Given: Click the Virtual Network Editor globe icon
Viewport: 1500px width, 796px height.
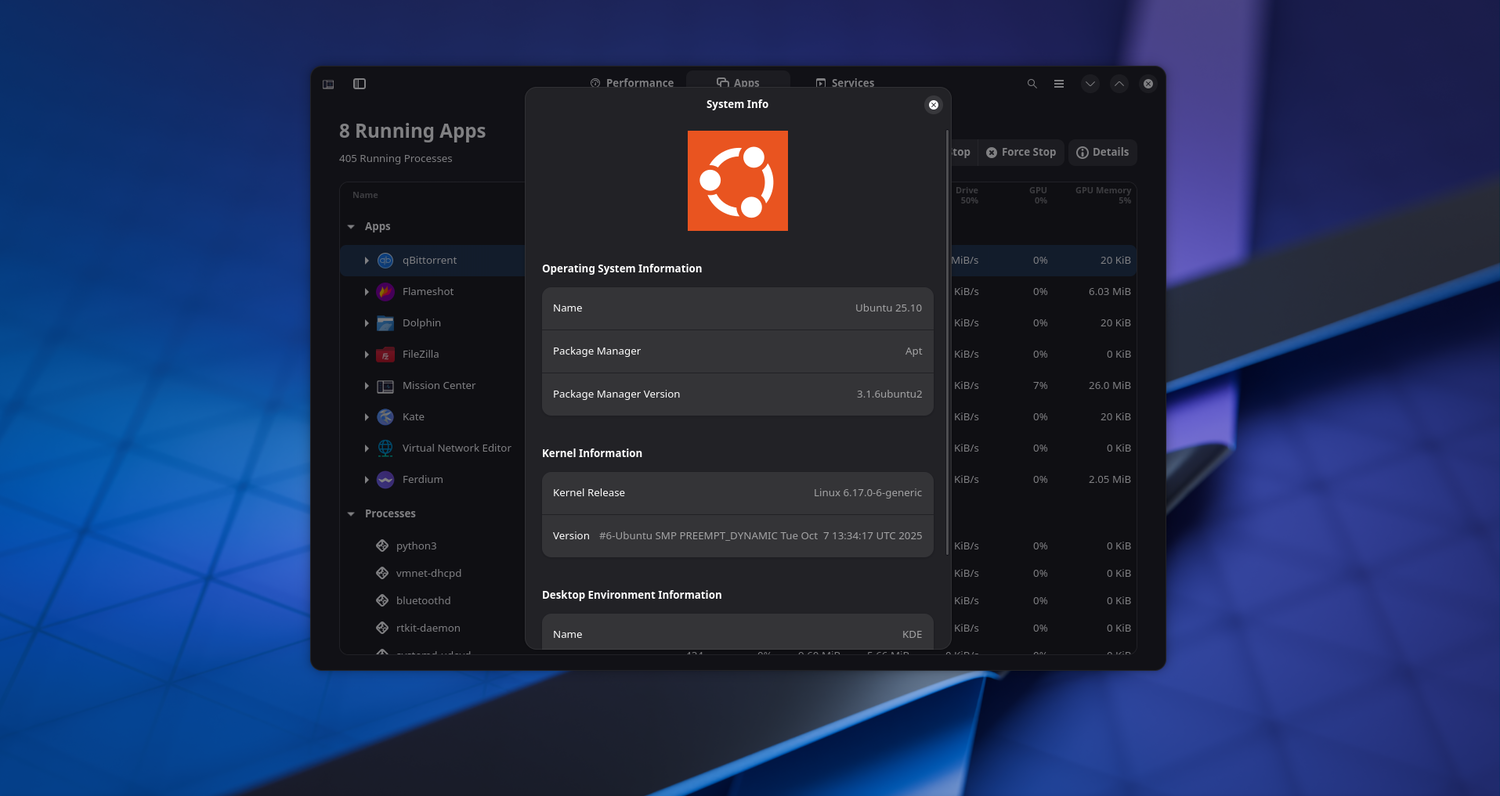Looking at the screenshot, I should (x=385, y=448).
